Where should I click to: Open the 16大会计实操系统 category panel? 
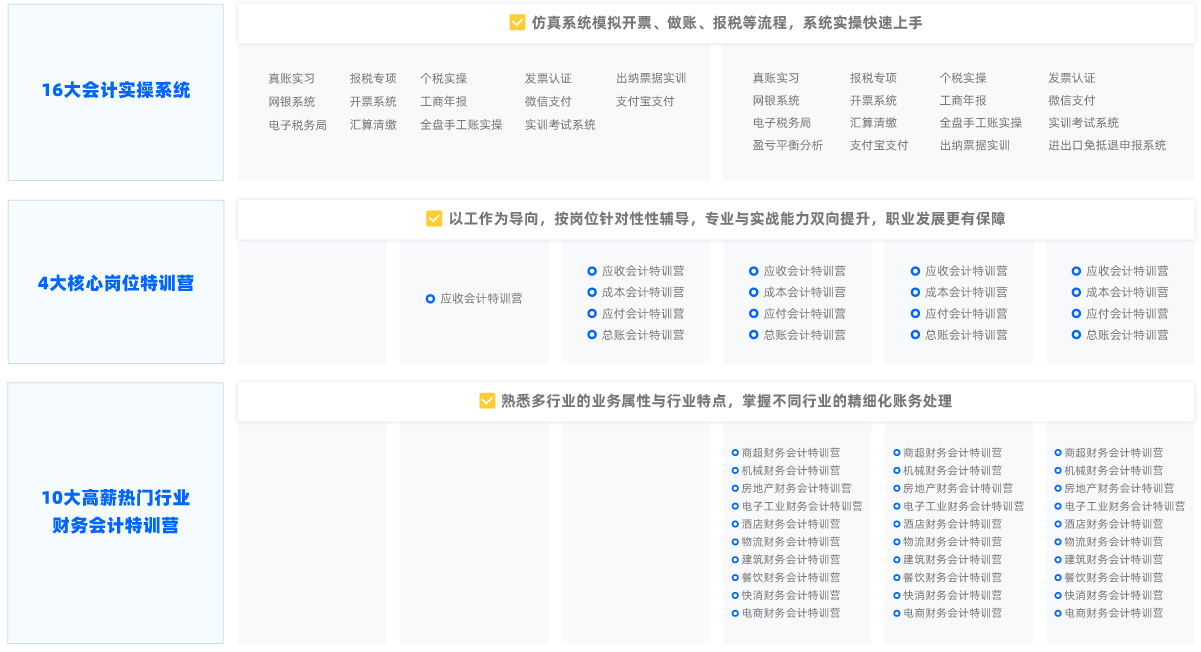point(116,91)
